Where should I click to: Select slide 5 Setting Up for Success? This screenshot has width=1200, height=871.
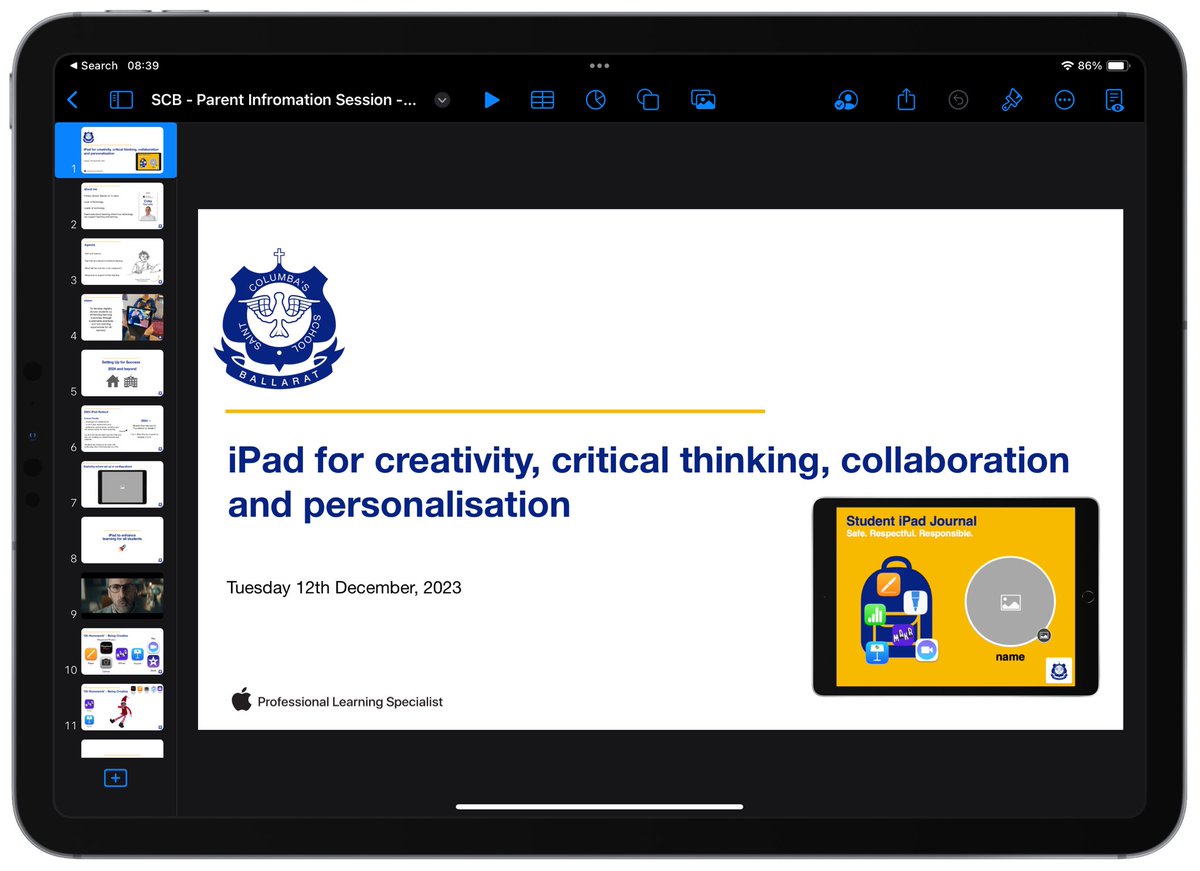pos(122,373)
